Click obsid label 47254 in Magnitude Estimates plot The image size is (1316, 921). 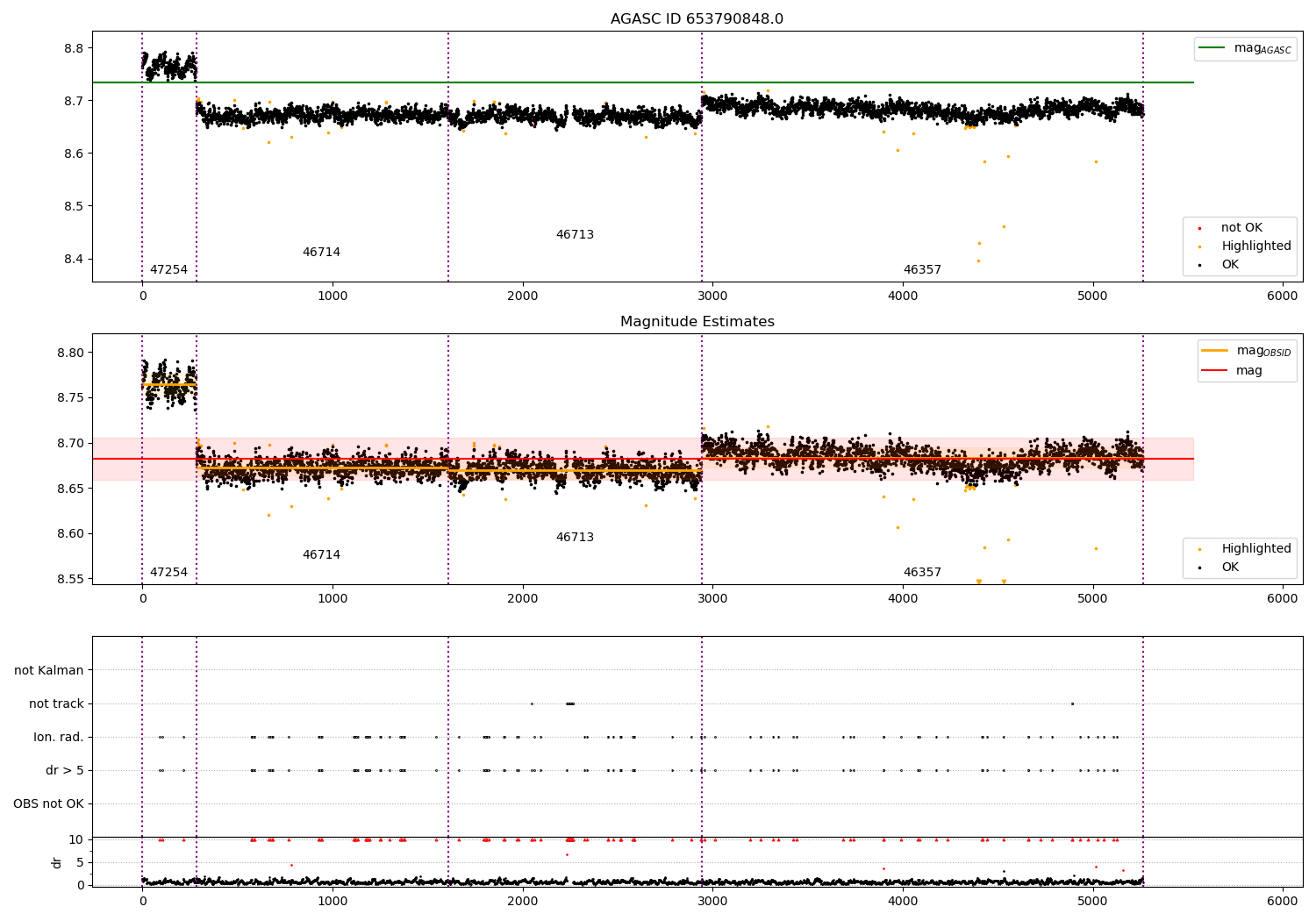168,573
